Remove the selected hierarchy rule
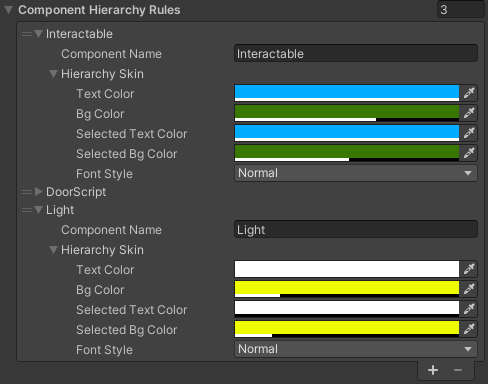The height and width of the screenshot is (384, 488). (458, 370)
